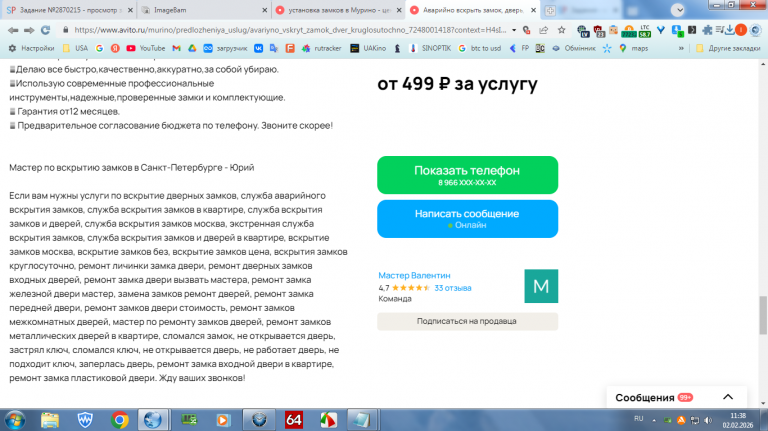Click the seller avatar with letter M
Viewport: 768px width, 431px height.
click(541, 286)
